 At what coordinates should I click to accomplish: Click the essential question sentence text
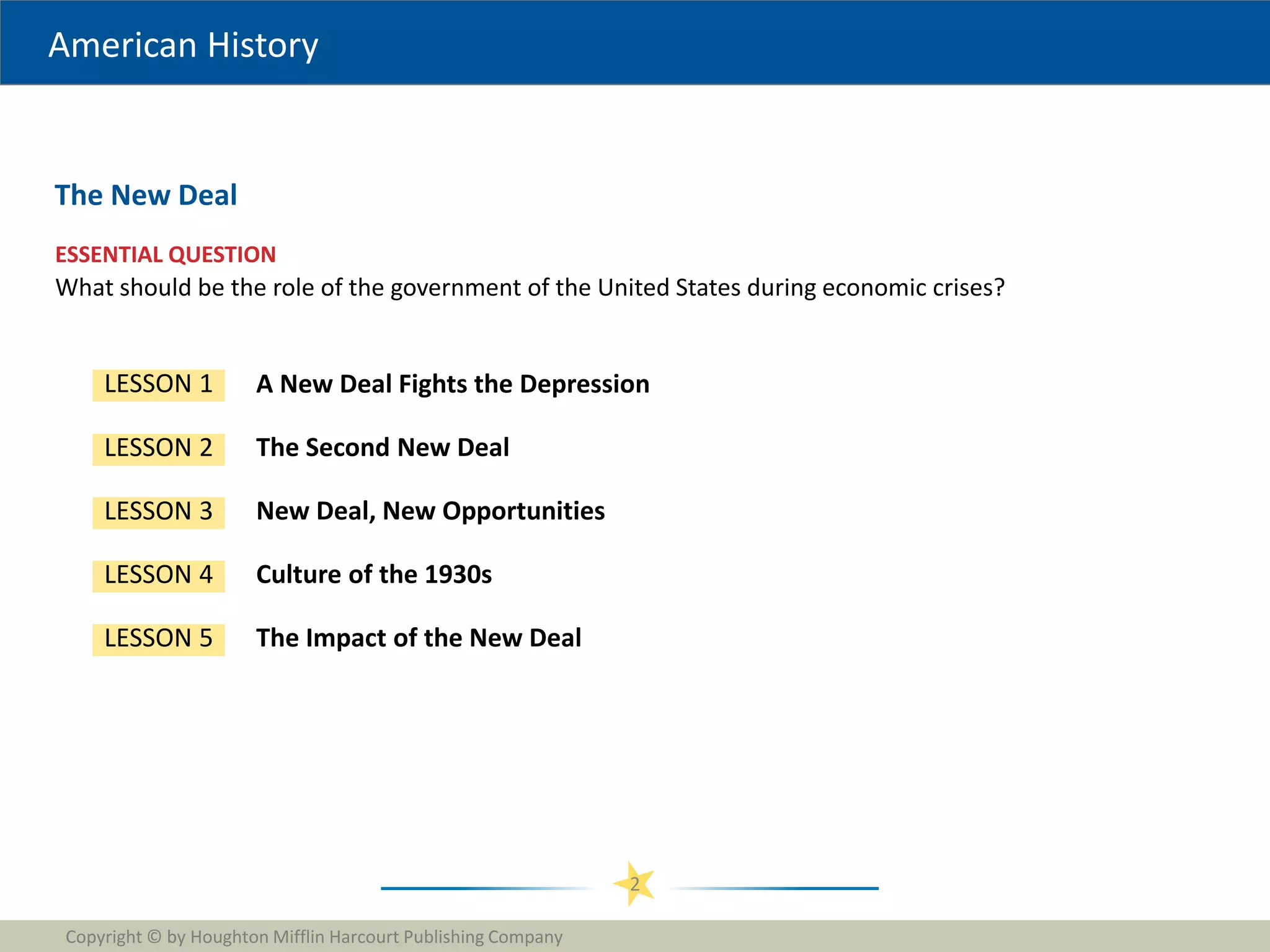530,288
